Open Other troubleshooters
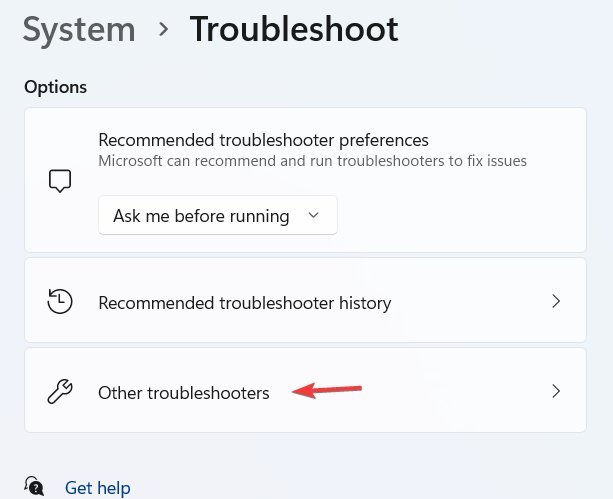 (184, 393)
